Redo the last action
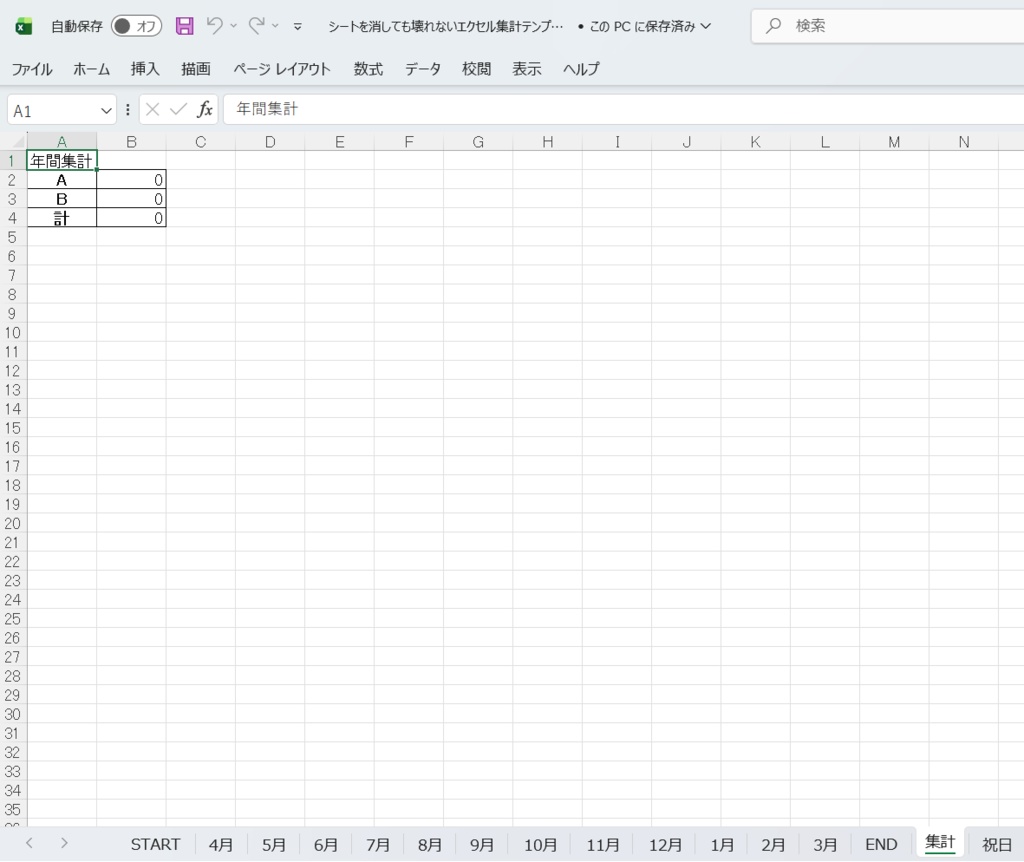 coord(257,25)
